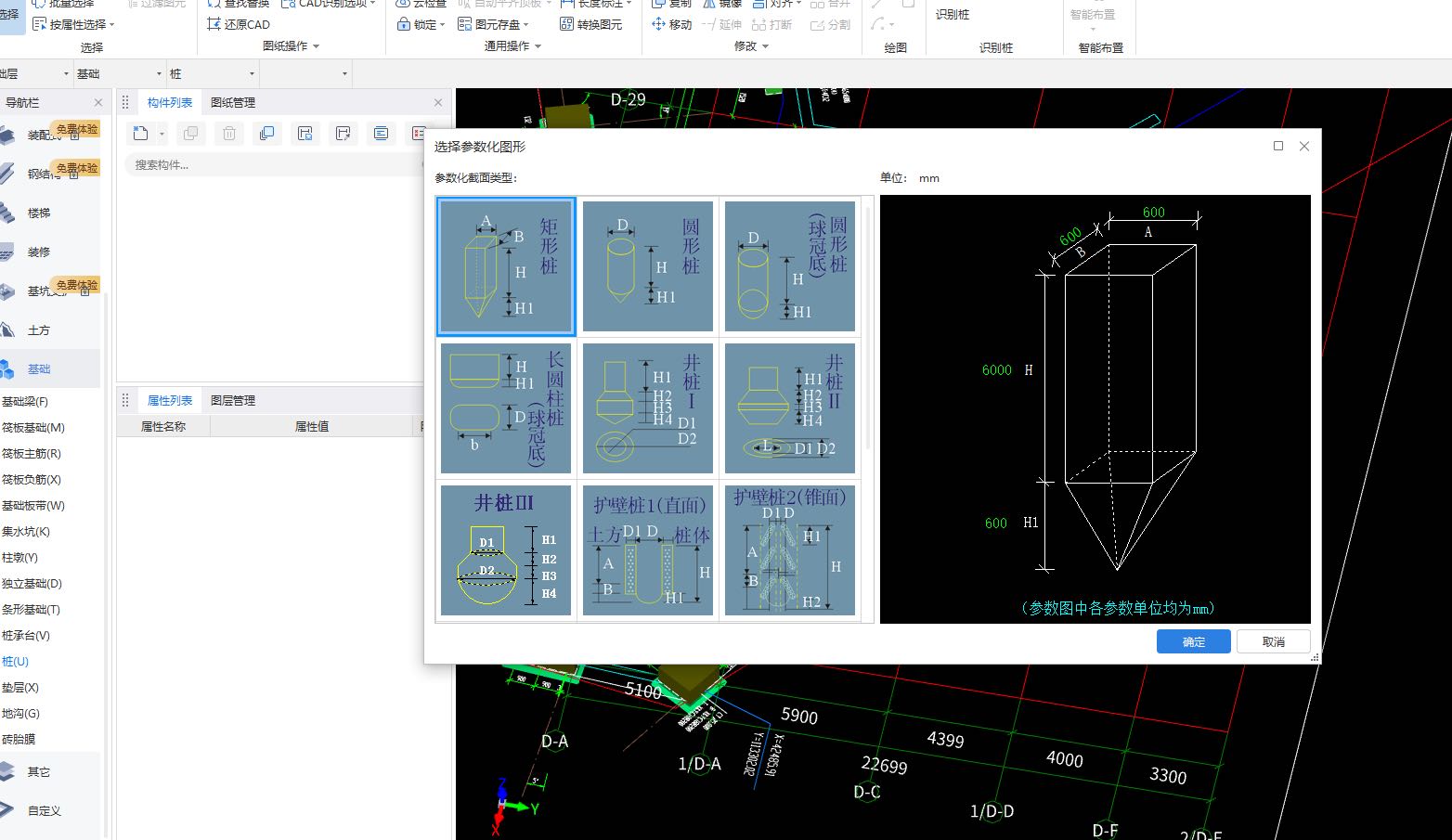
Task: Select the 圆形桩 round pile thumbnail
Action: [x=648, y=266]
